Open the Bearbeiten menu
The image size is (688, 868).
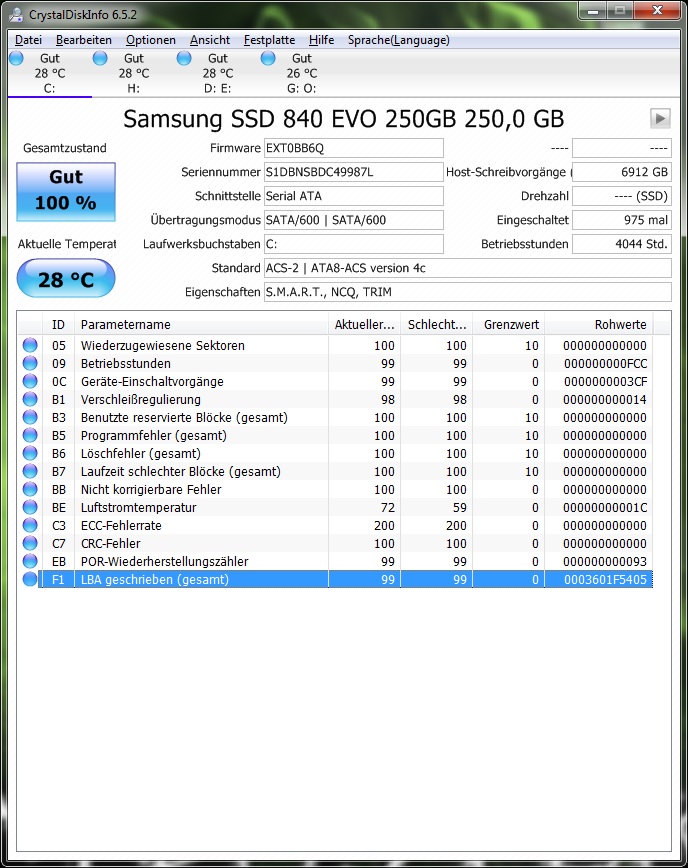(x=84, y=40)
